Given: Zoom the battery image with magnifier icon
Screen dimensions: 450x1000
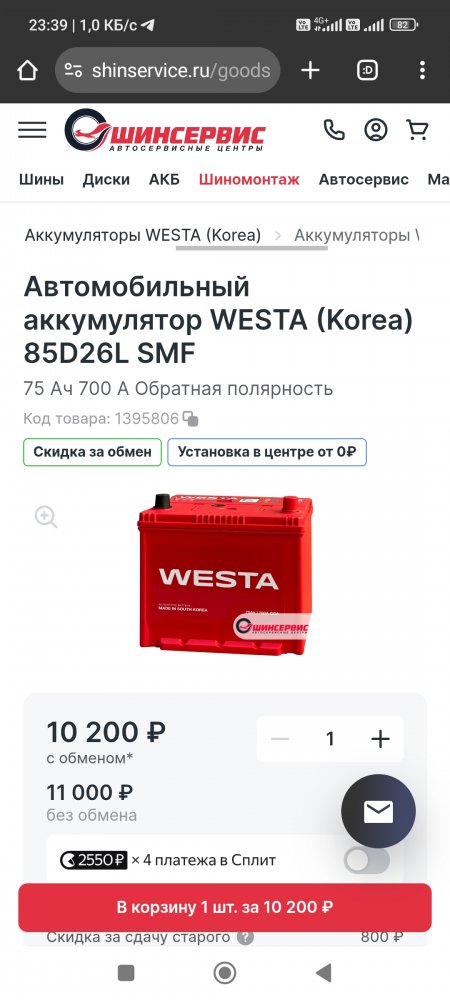Looking at the screenshot, I should (46, 517).
